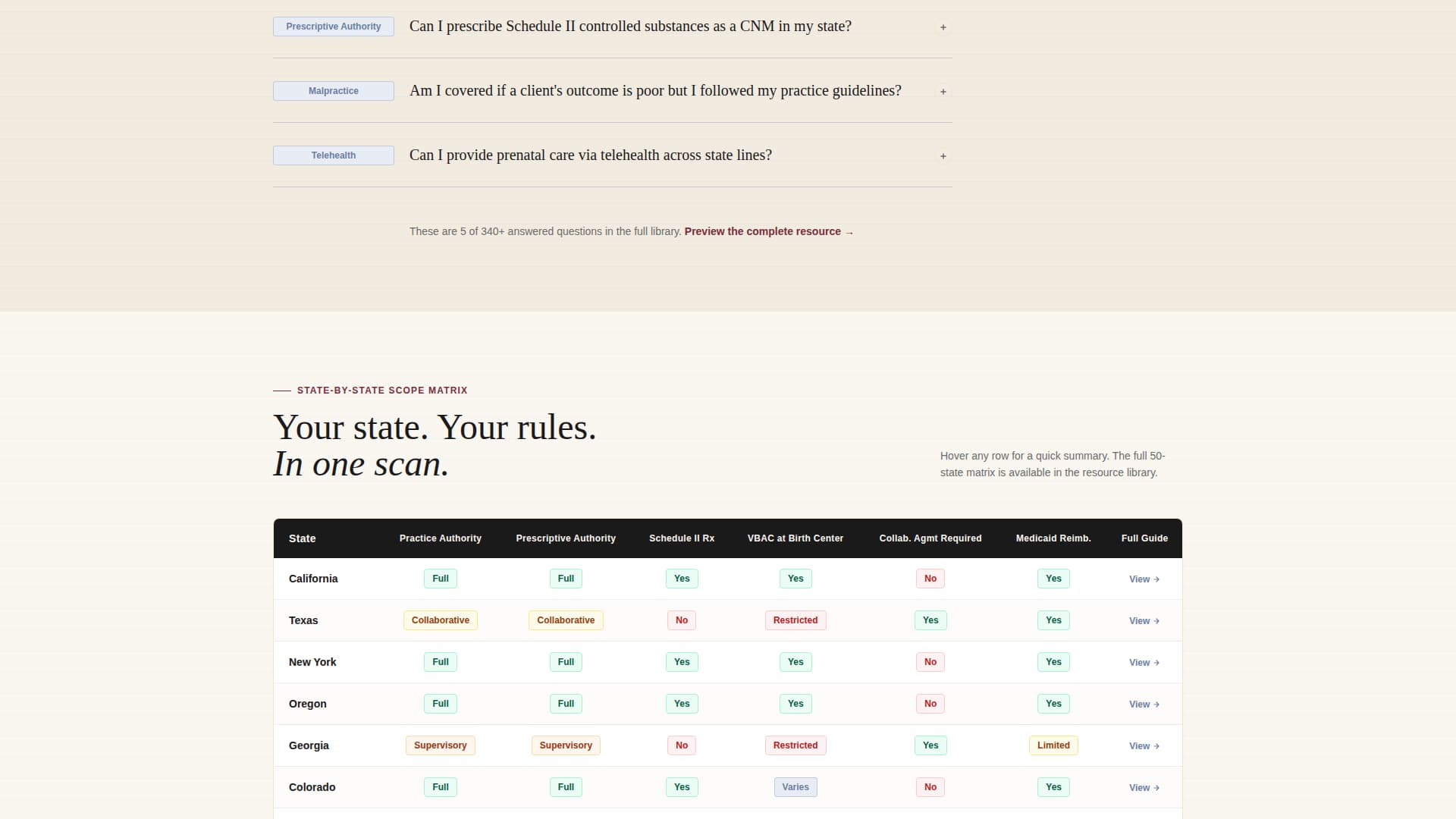Screen dimensions: 1456x819
Task: Click Colorado Prescriptive Authority 'Full' badge
Action: click(x=566, y=787)
